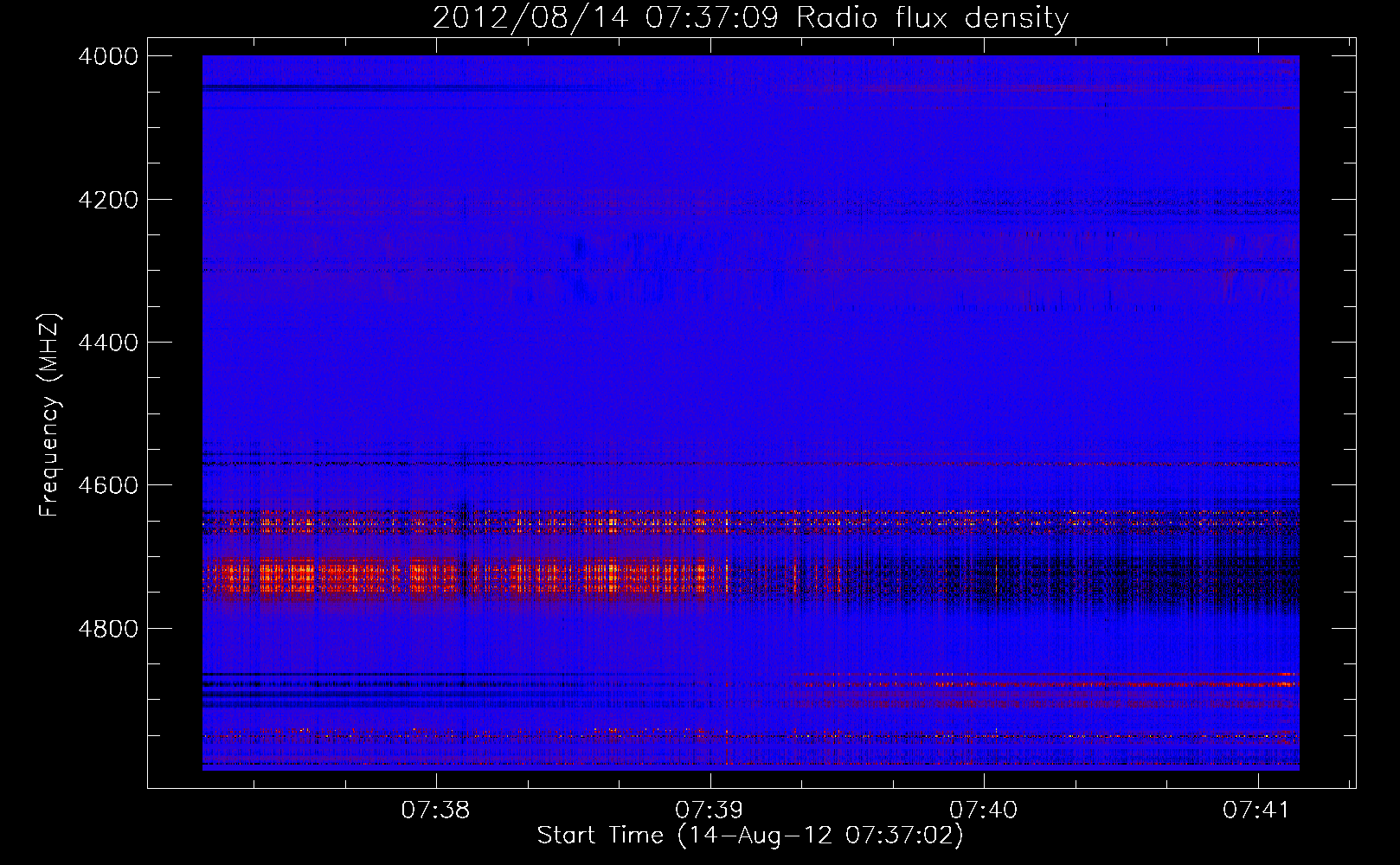Select the 4200 frequency tick label

click(107, 200)
